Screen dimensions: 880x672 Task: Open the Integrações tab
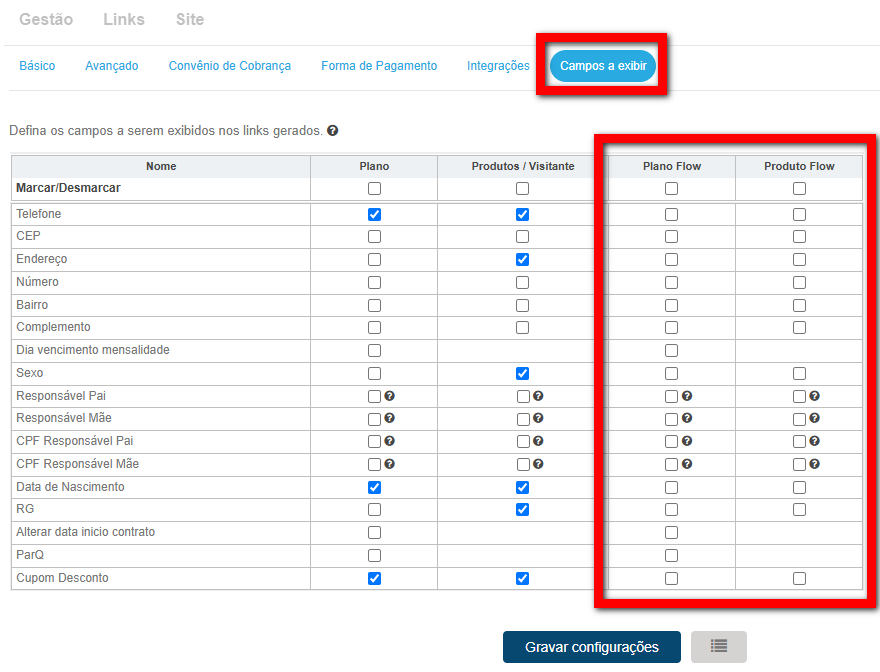pos(498,66)
